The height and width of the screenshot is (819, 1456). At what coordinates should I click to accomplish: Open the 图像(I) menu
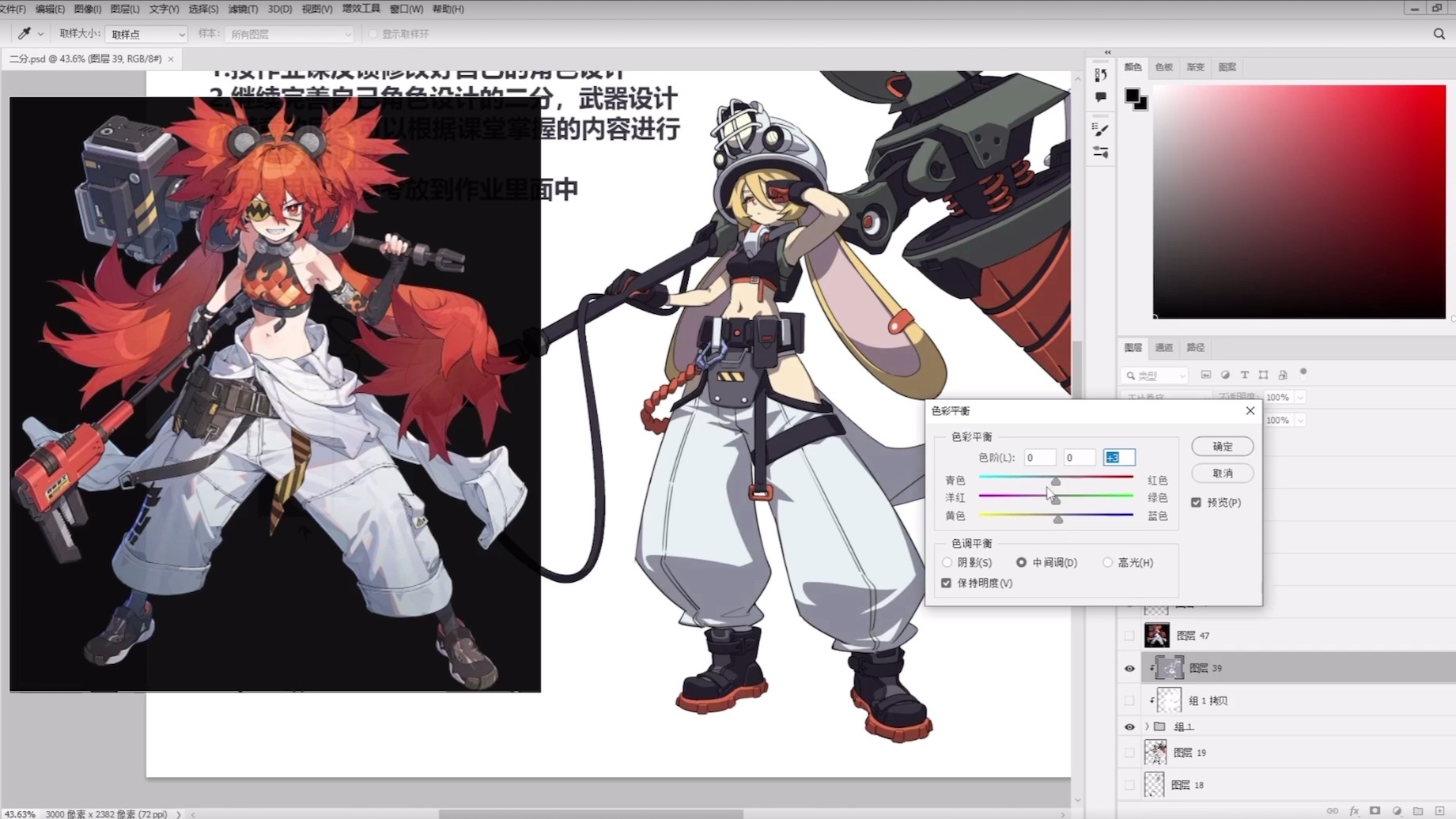coord(87,9)
